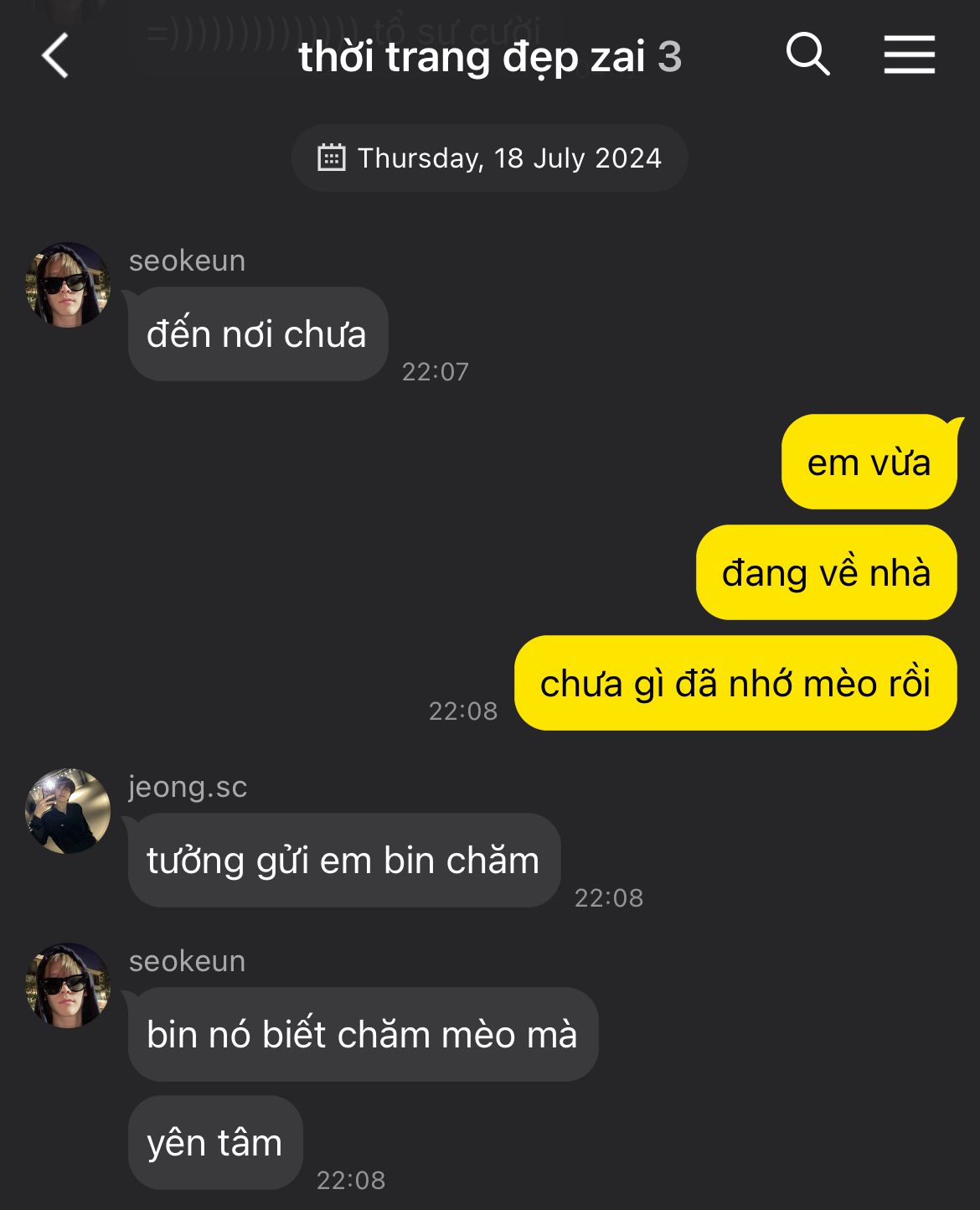Image resolution: width=980 pixels, height=1210 pixels.
Task: Tap seokeun's avatar beside "bin nó biết chăm mèo mà"
Action: point(68,985)
